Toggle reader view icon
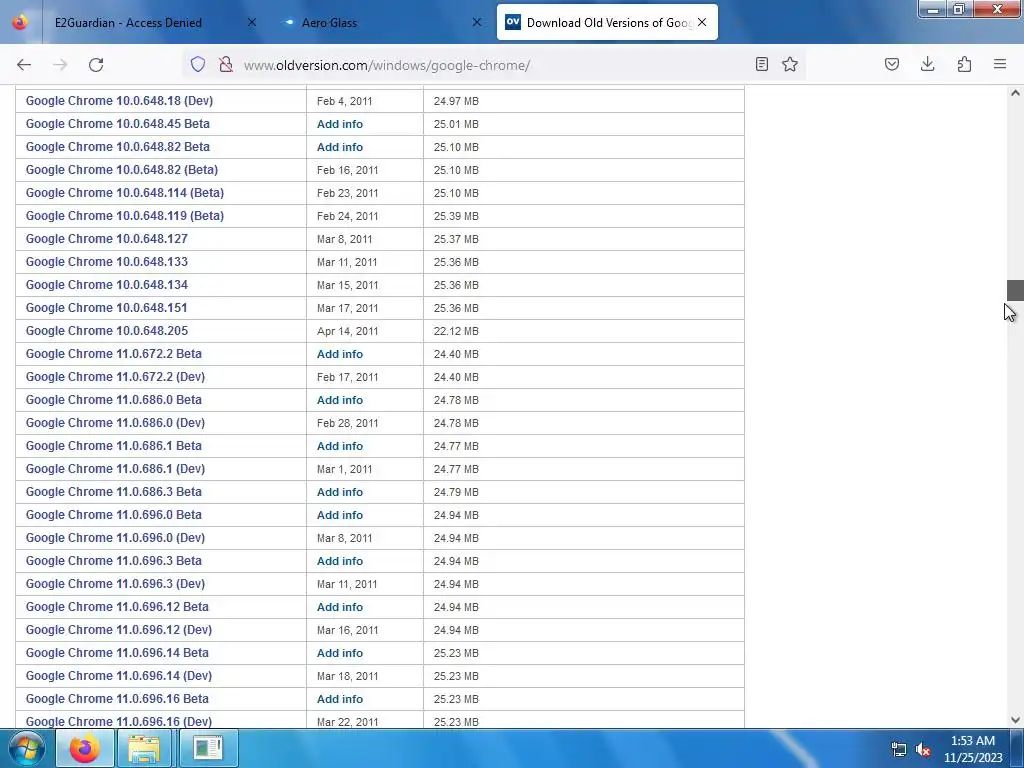1024x768 pixels. [x=761, y=64]
